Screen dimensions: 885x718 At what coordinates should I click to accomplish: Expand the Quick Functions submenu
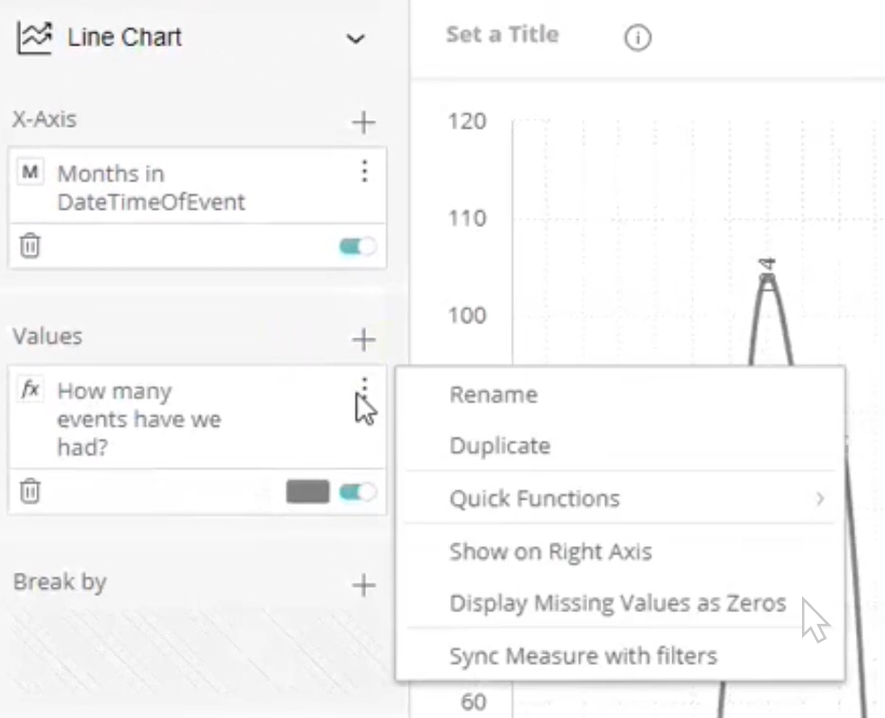click(620, 498)
